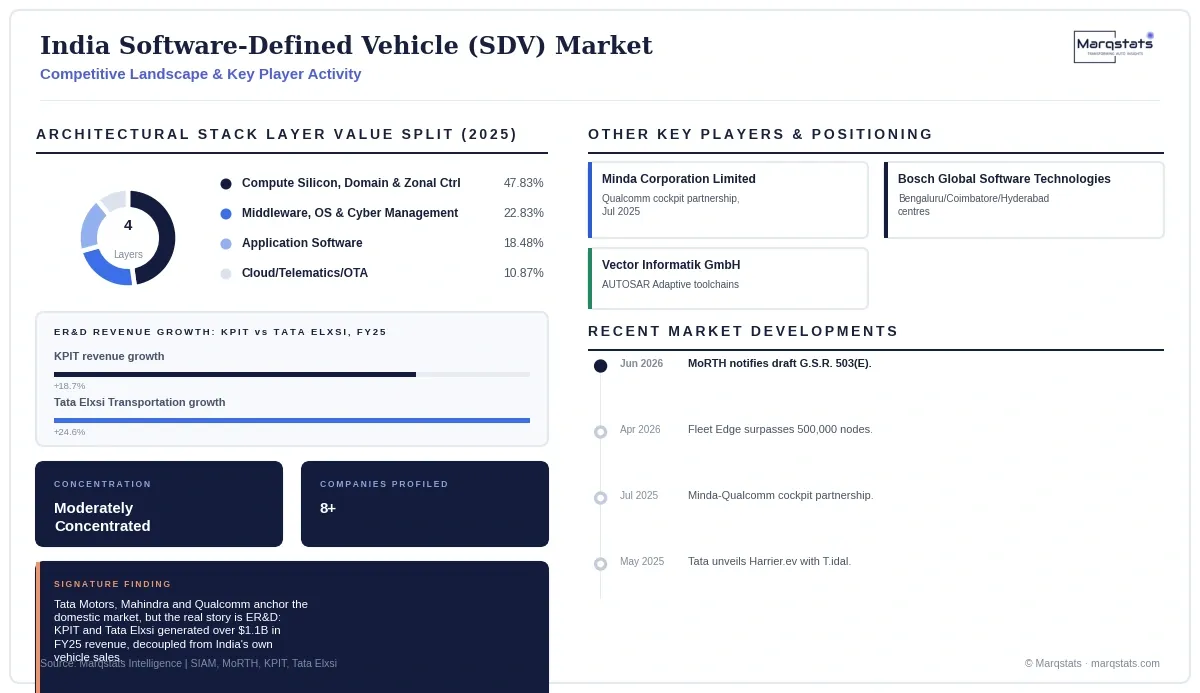Click the subtitle Competitive Landscape & Key Player Activity
1200x693 pixels.
click(x=201, y=74)
